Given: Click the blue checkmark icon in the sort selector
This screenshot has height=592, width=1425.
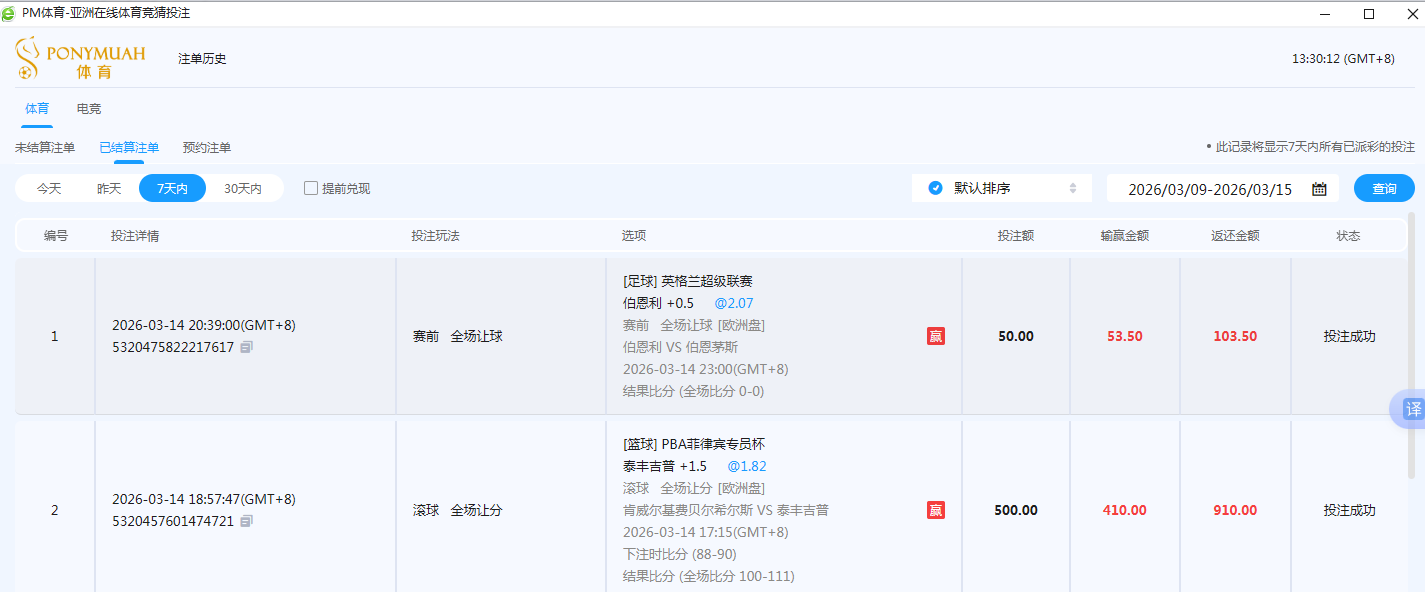Looking at the screenshot, I should coord(934,187).
